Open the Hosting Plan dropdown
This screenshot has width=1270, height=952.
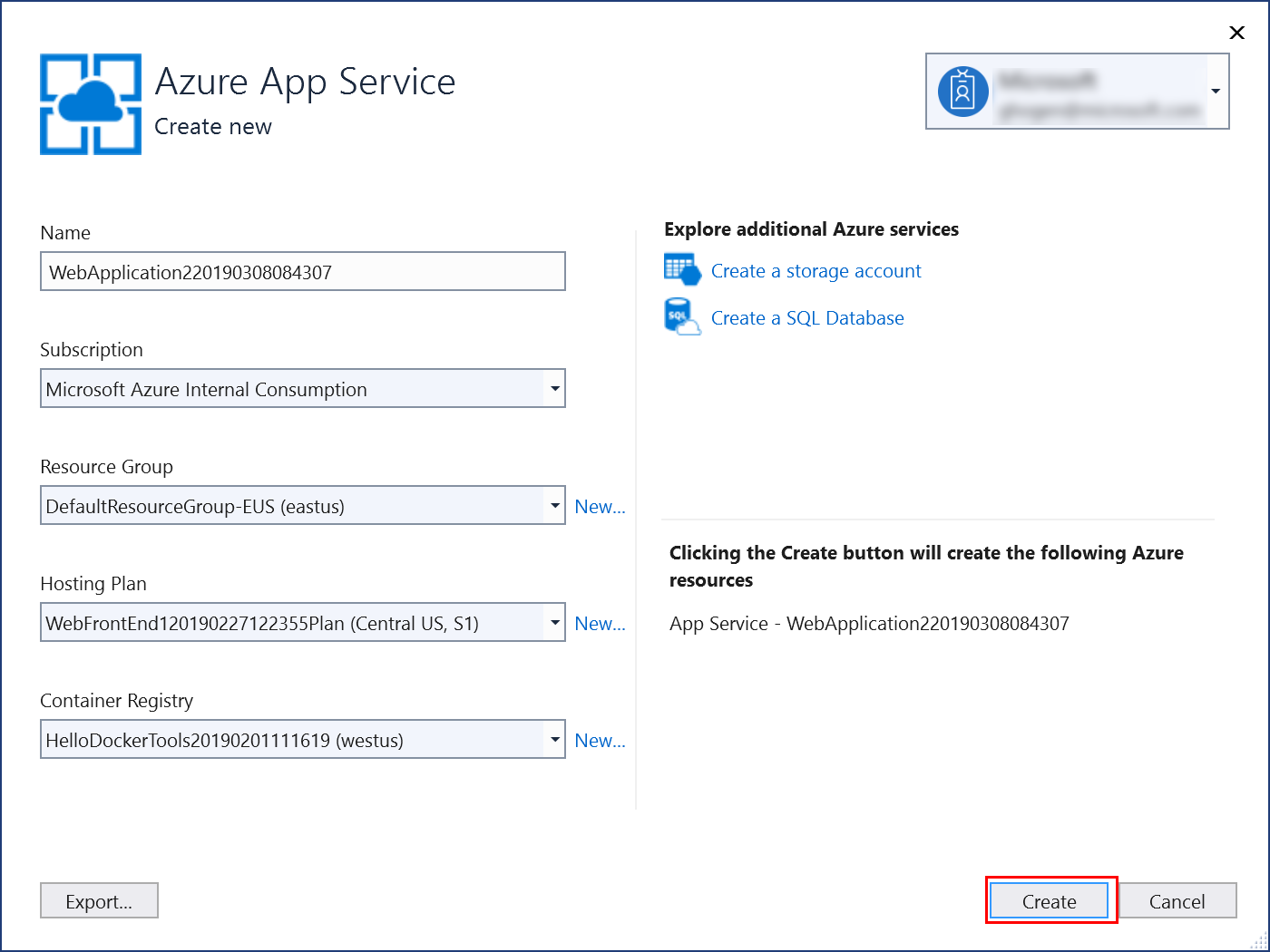click(x=554, y=622)
